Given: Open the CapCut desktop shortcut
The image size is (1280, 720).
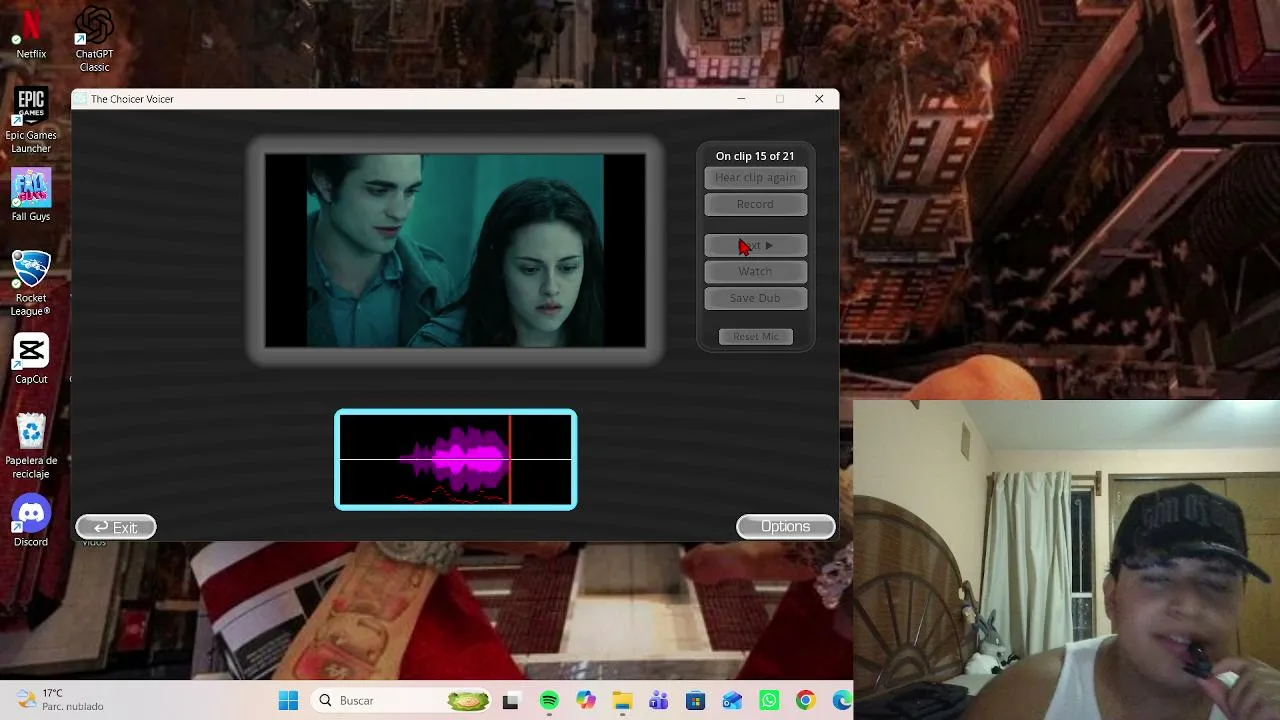Looking at the screenshot, I should point(31,359).
